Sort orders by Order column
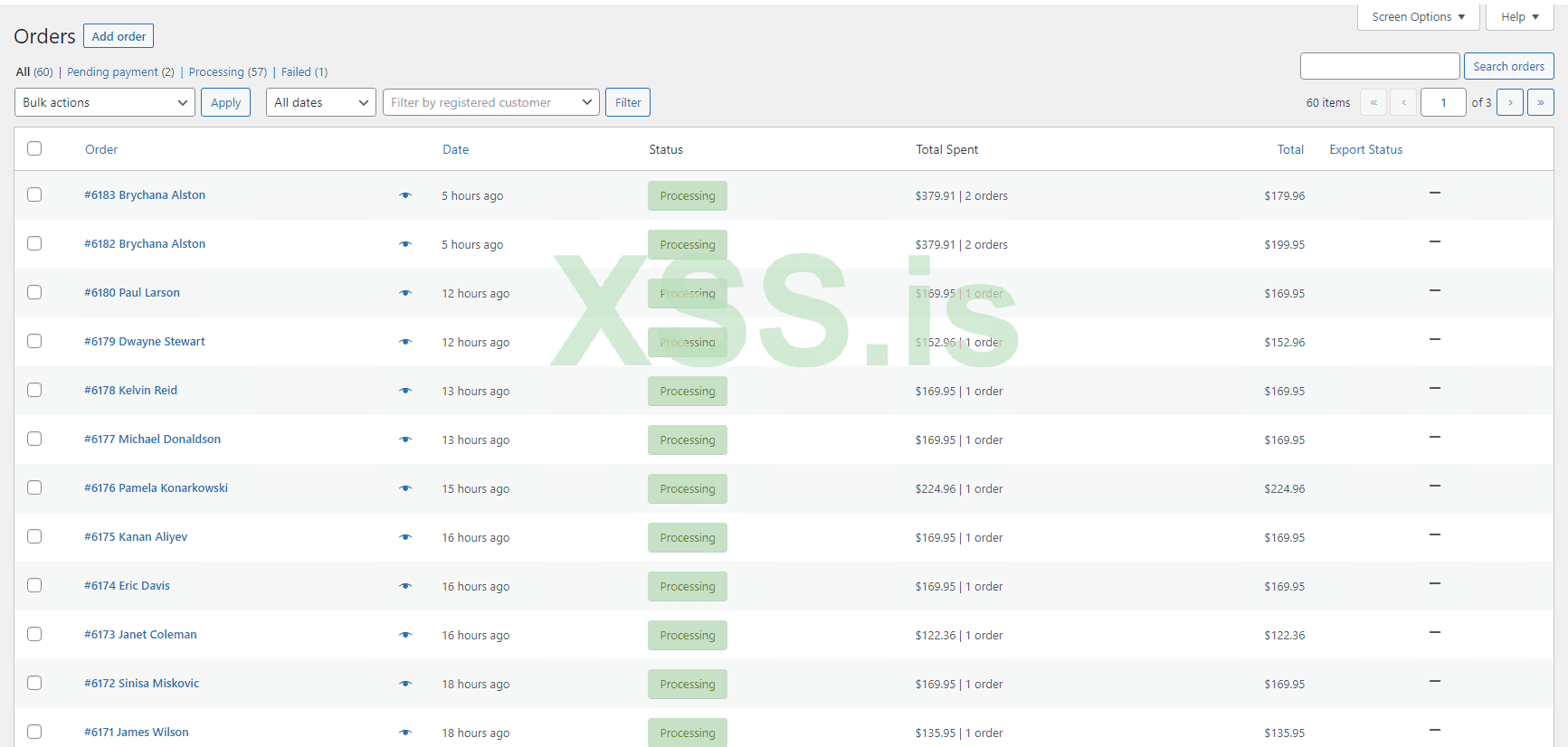1568x747 pixels. tap(101, 149)
